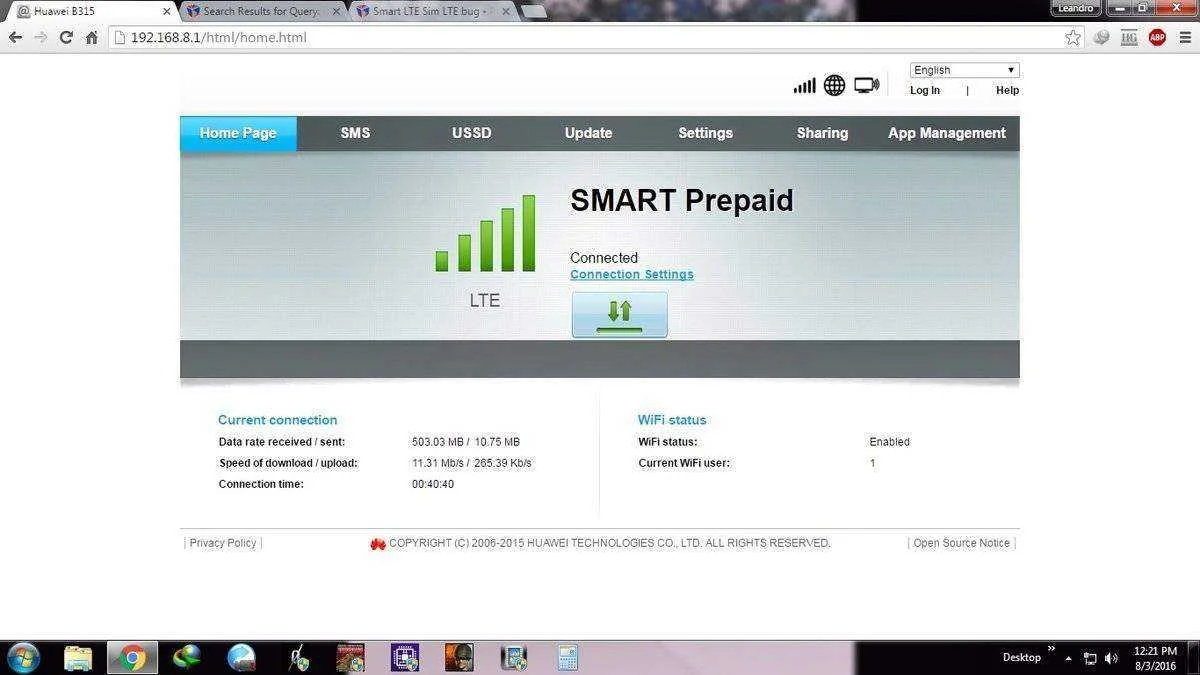Image resolution: width=1200 pixels, height=675 pixels.
Task: Open the Windows Start button
Action: tap(22, 657)
